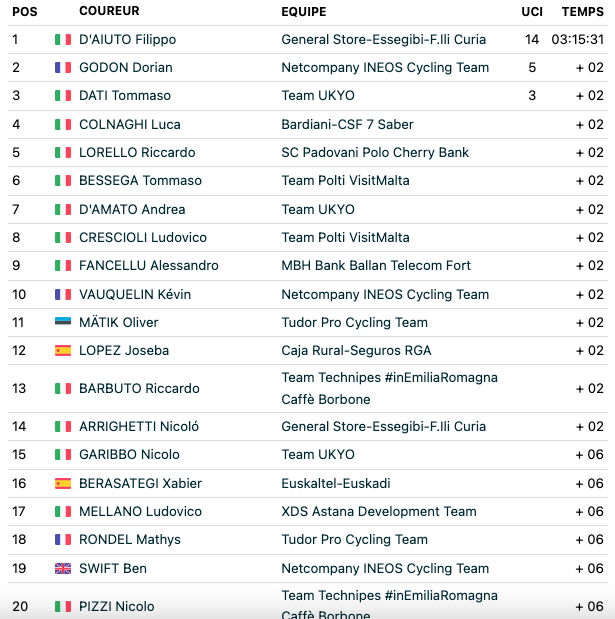This screenshot has width=615, height=619.
Task: Open the Caja Rural-Seguros RGA team link
Action: pyautogui.click(x=356, y=351)
